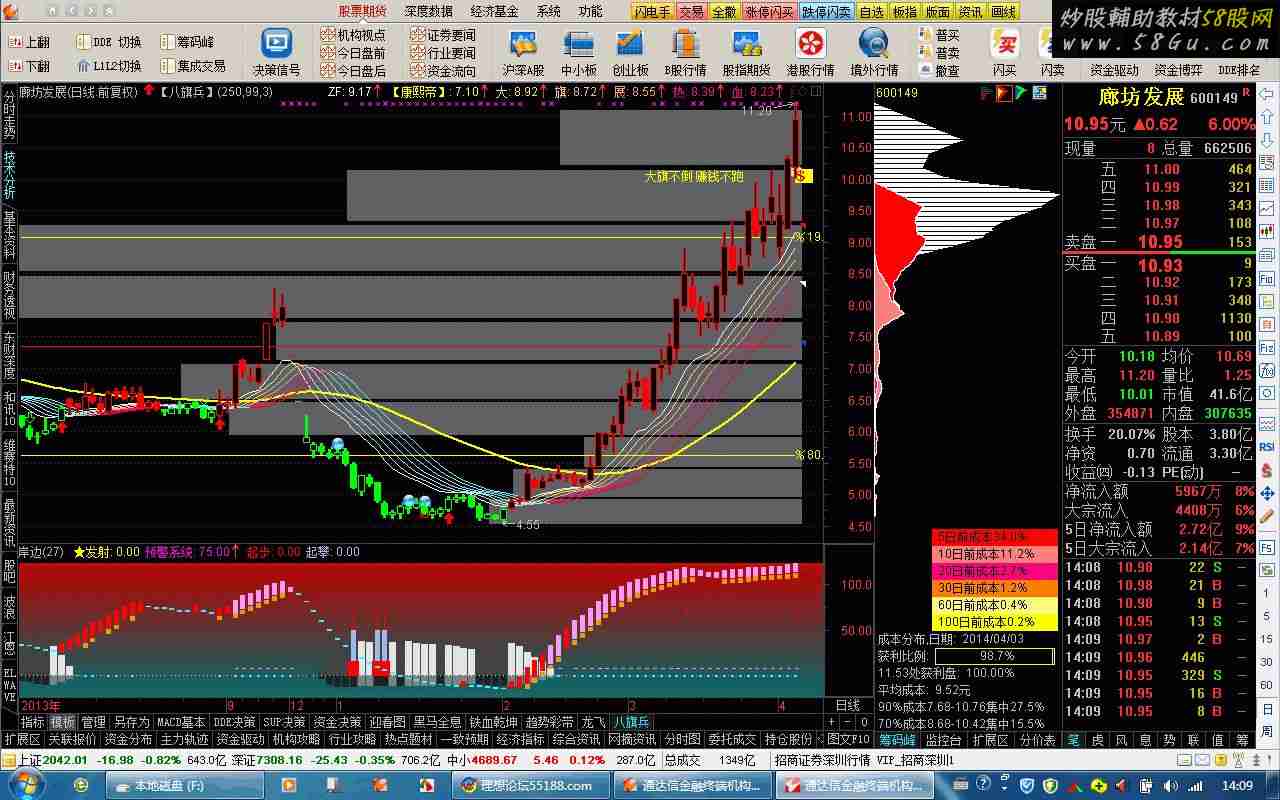The width and height of the screenshot is (1280, 800).
Task: Click the L1L2切换 toolbar item
Action: coord(108,66)
